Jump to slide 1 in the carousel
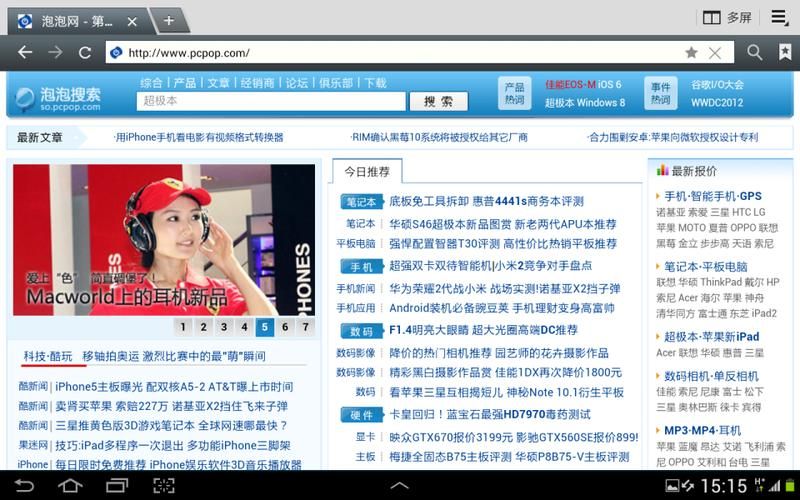The width and height of the screenshot is (800, 500). [x=182, y=326]
